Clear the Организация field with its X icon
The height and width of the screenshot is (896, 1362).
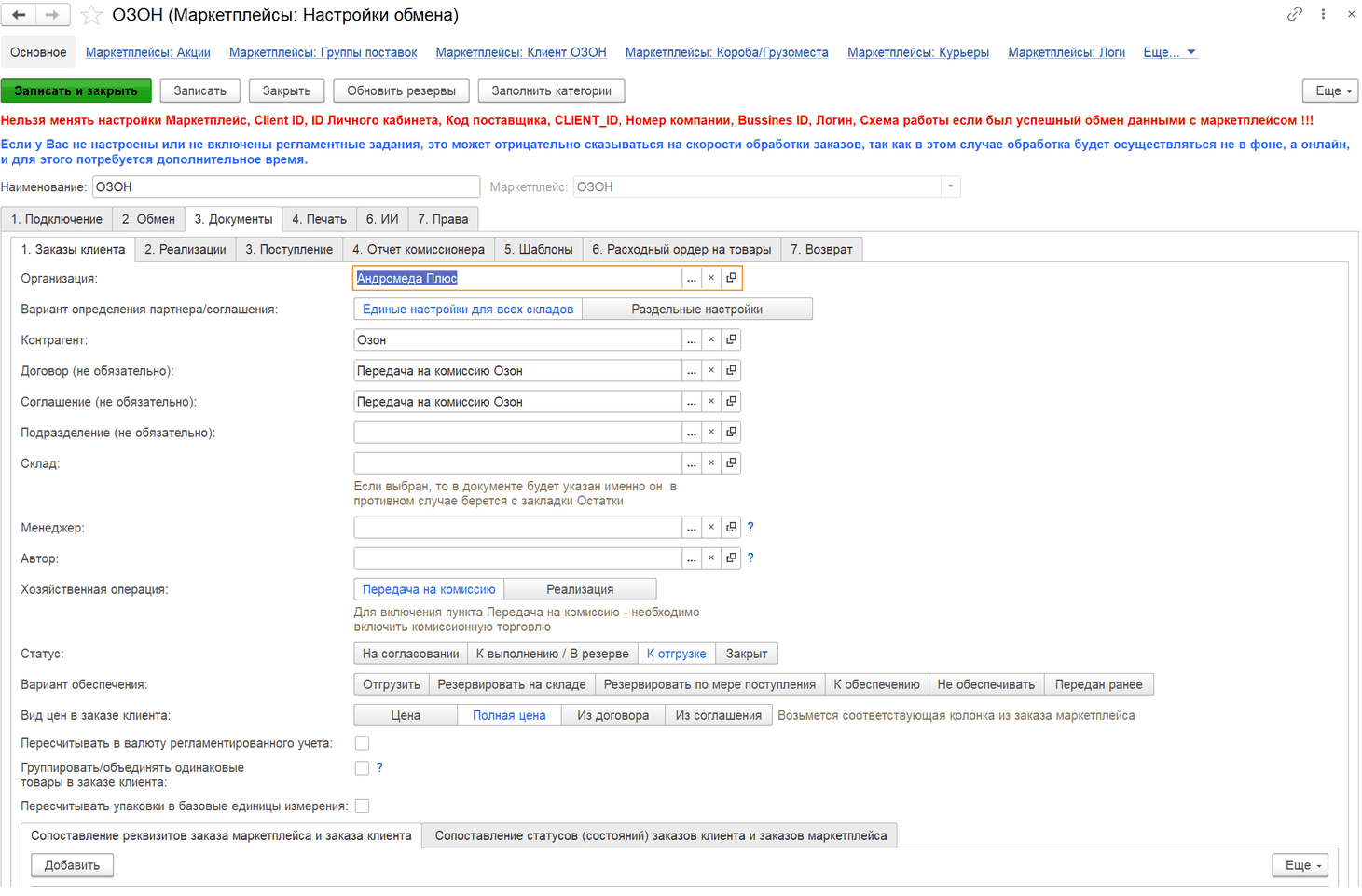pos(711,278)
